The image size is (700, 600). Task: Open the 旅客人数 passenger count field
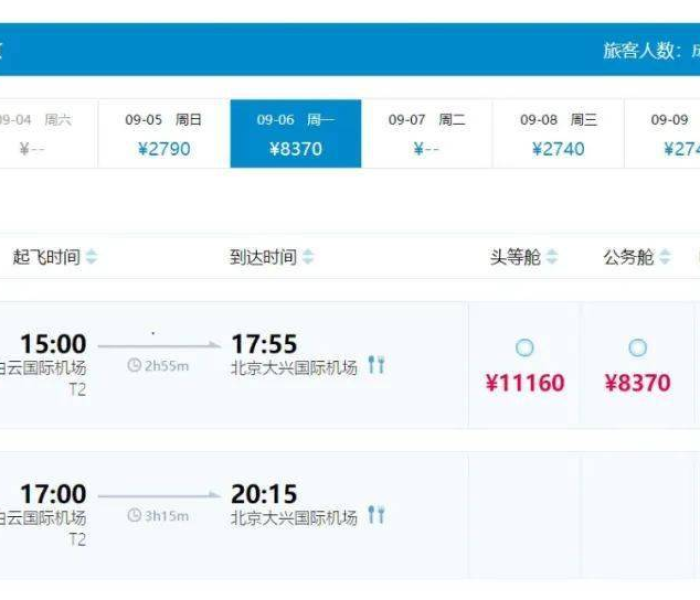pyautogui.click(x=650, y=50)
